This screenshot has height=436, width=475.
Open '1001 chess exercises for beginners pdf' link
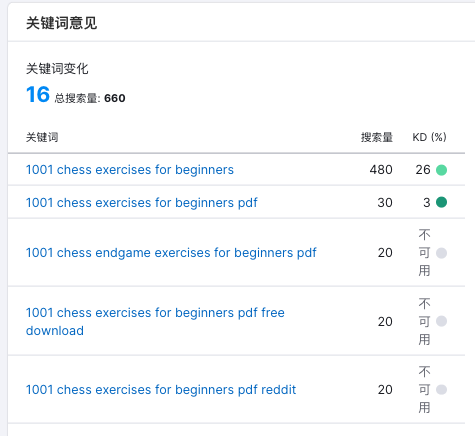pyautogui.click(x=142, y=203)
